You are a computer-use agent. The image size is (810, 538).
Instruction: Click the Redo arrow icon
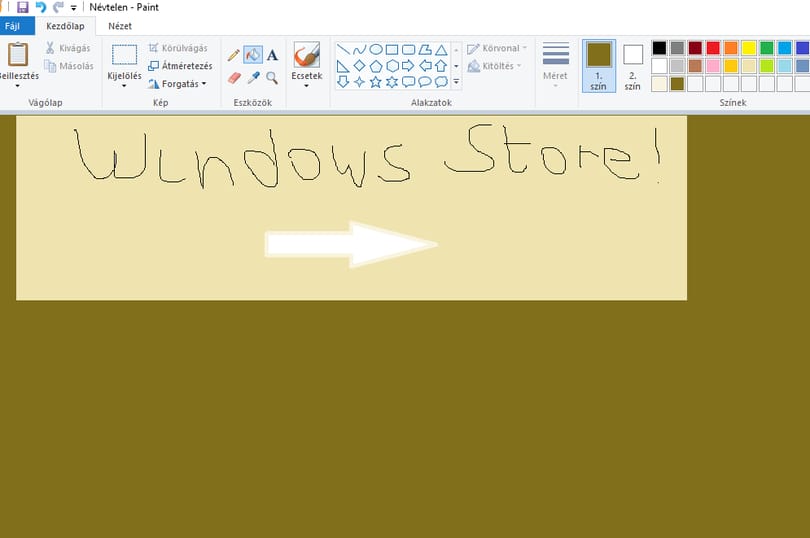(58, 7)
